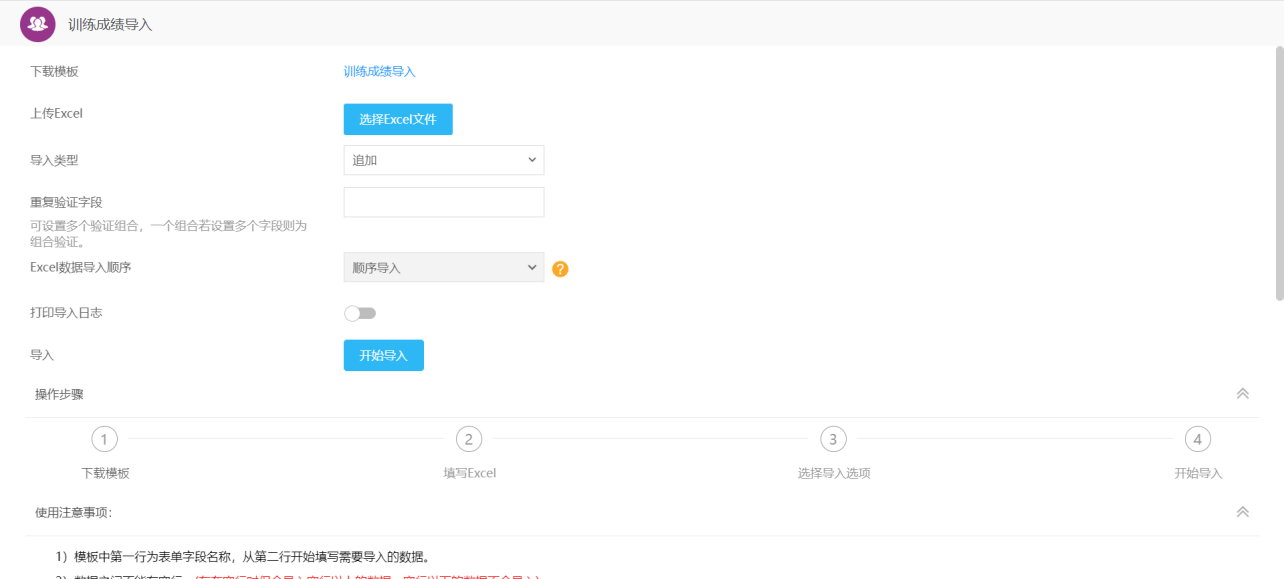Click the 选择导入选项 step label text

[833, 472]
